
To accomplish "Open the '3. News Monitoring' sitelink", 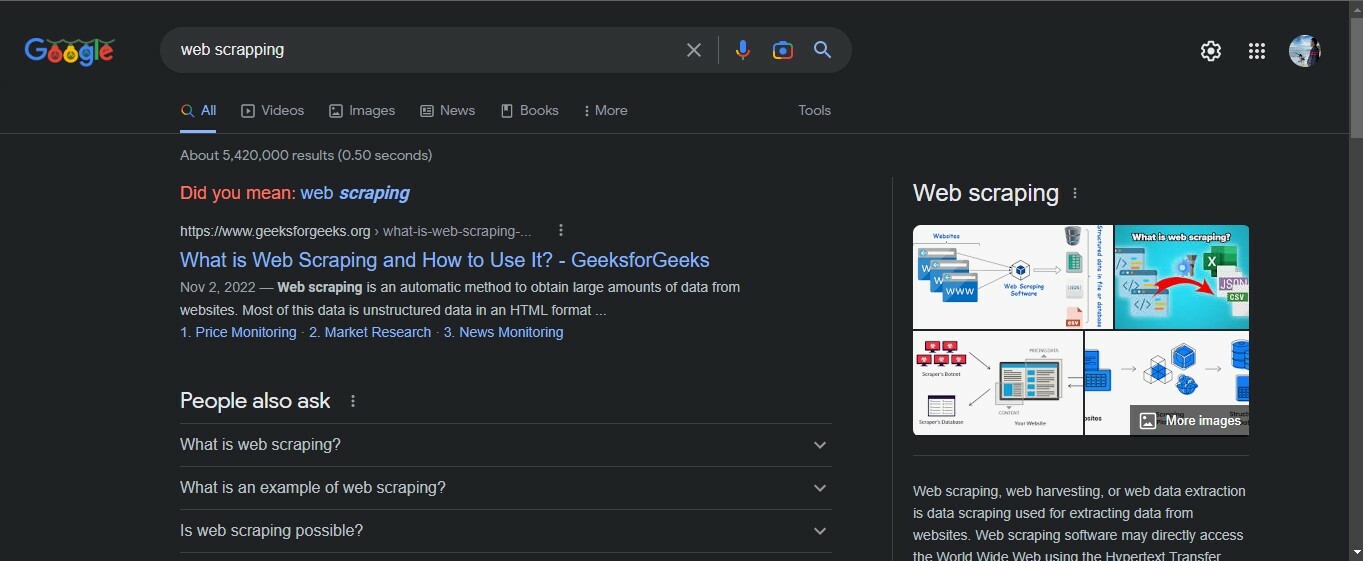I will pos(503,332).
